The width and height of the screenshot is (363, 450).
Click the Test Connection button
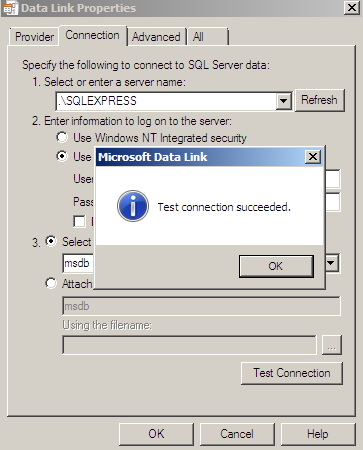[x=292, y=373]
